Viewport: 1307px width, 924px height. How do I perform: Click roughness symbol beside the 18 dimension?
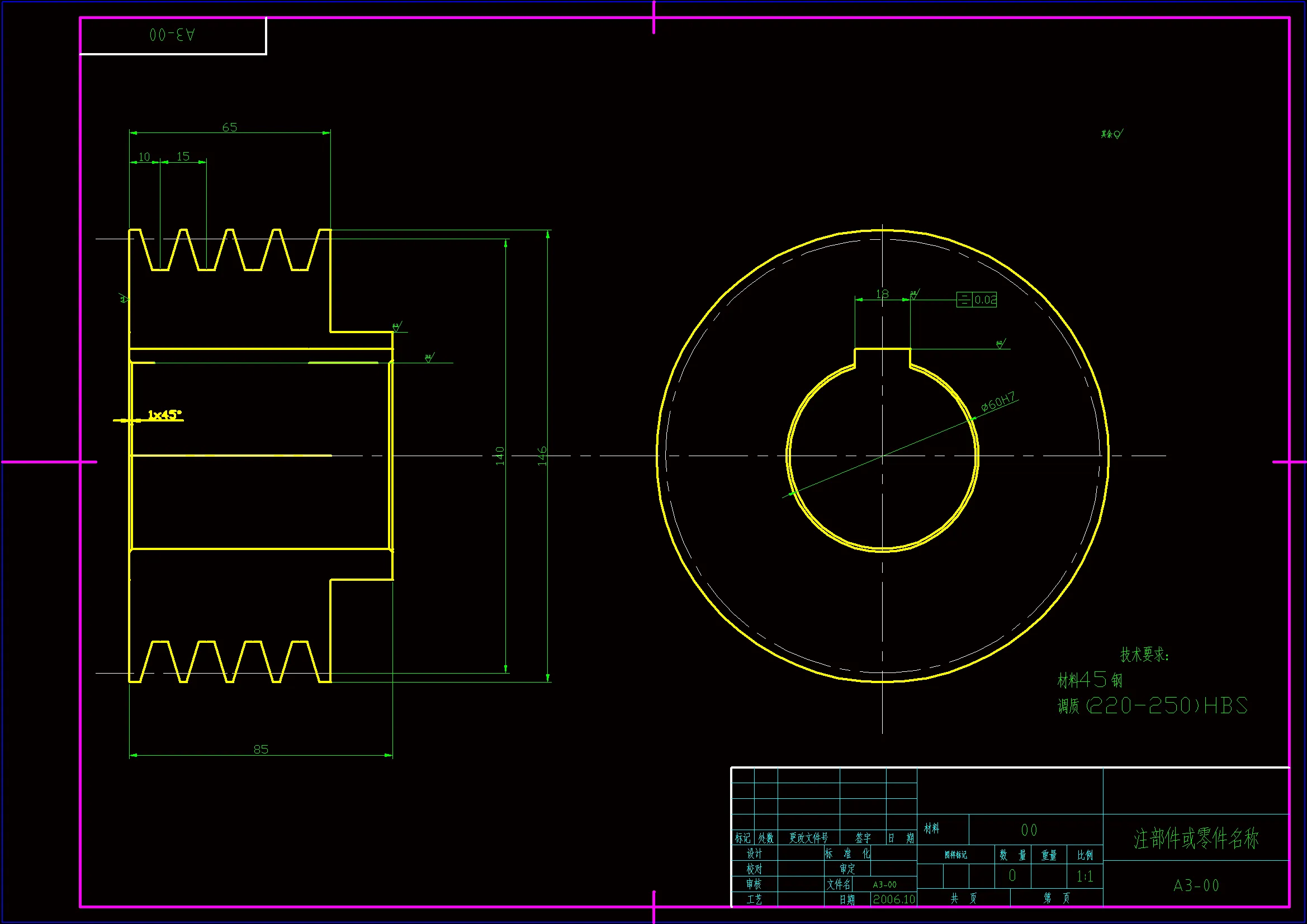coord(914,295)
